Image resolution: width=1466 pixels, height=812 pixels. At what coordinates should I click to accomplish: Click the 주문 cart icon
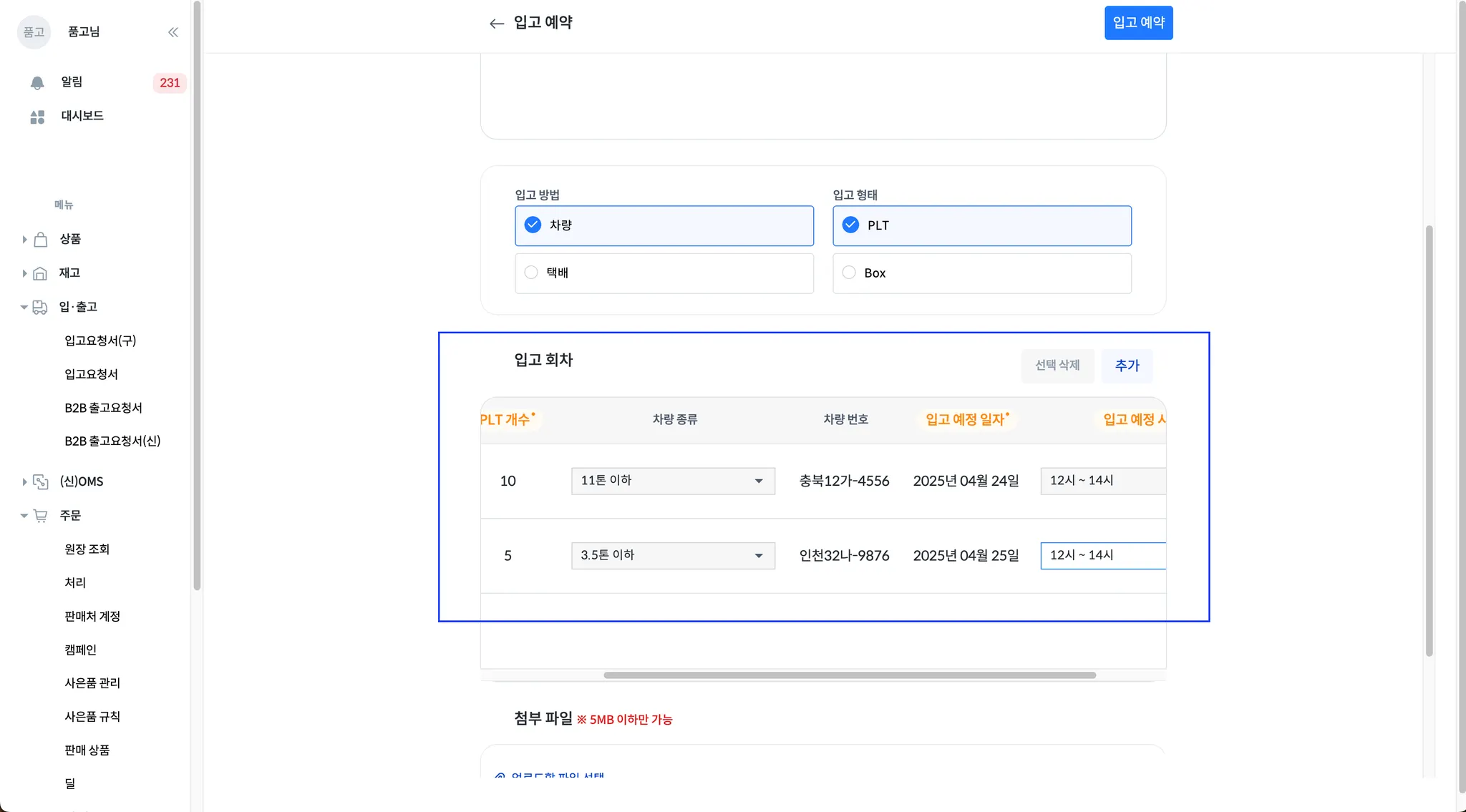tap(41, 516)
